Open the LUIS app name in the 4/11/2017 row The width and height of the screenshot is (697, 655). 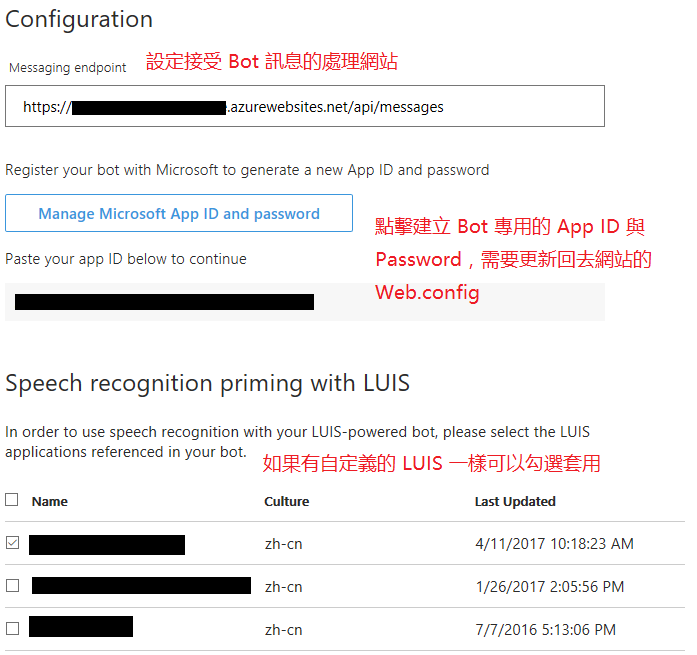point(107,544)
